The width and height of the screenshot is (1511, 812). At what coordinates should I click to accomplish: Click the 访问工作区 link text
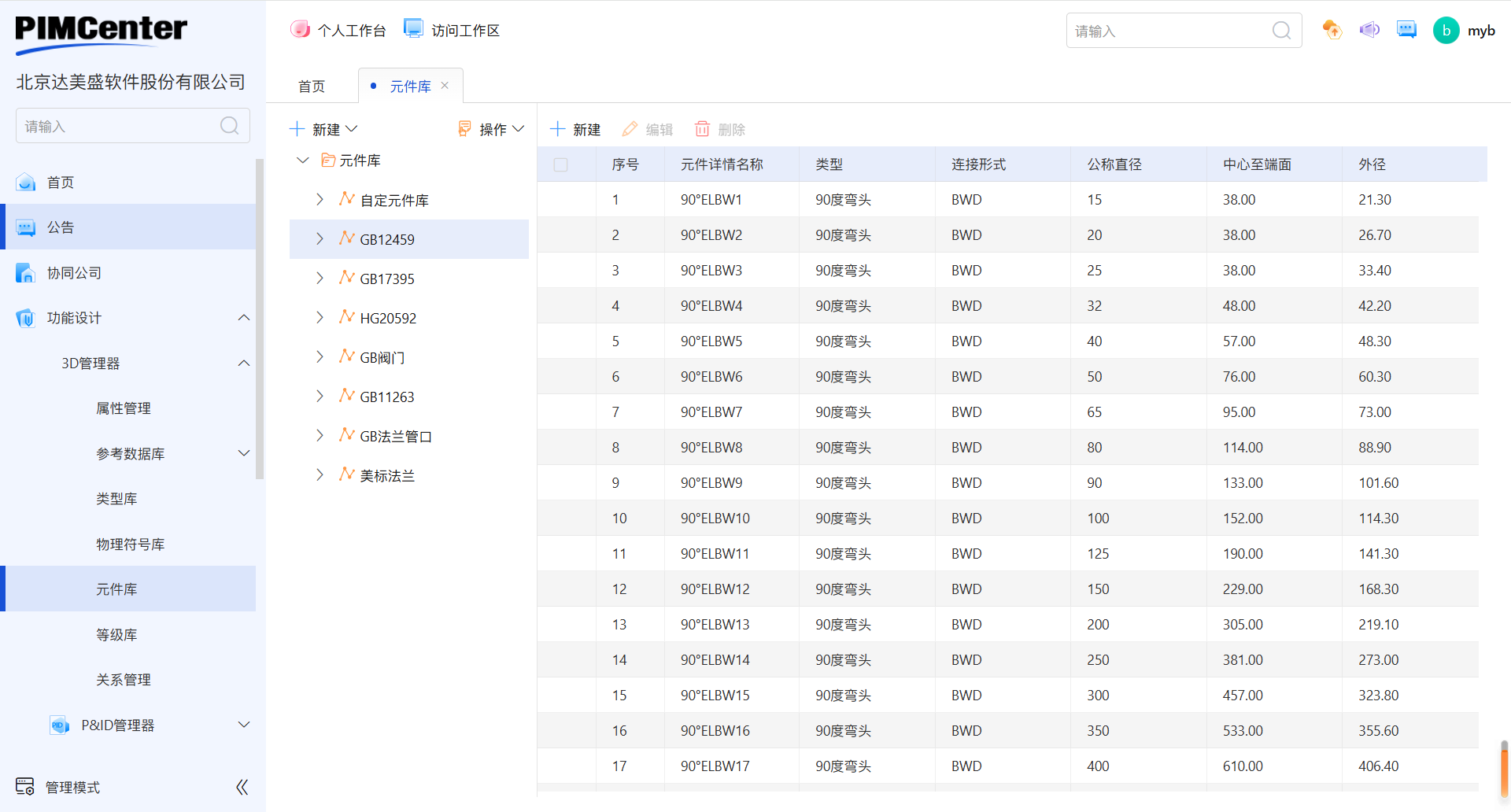click(465, 31)
